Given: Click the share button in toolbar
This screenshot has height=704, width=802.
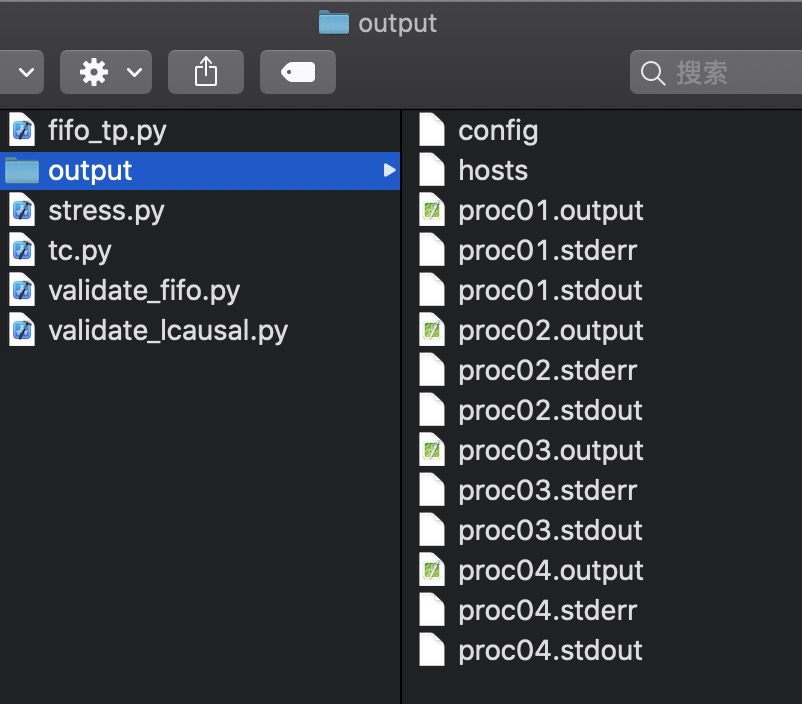Looking at the screenshot, I should (x=205, y=72).
